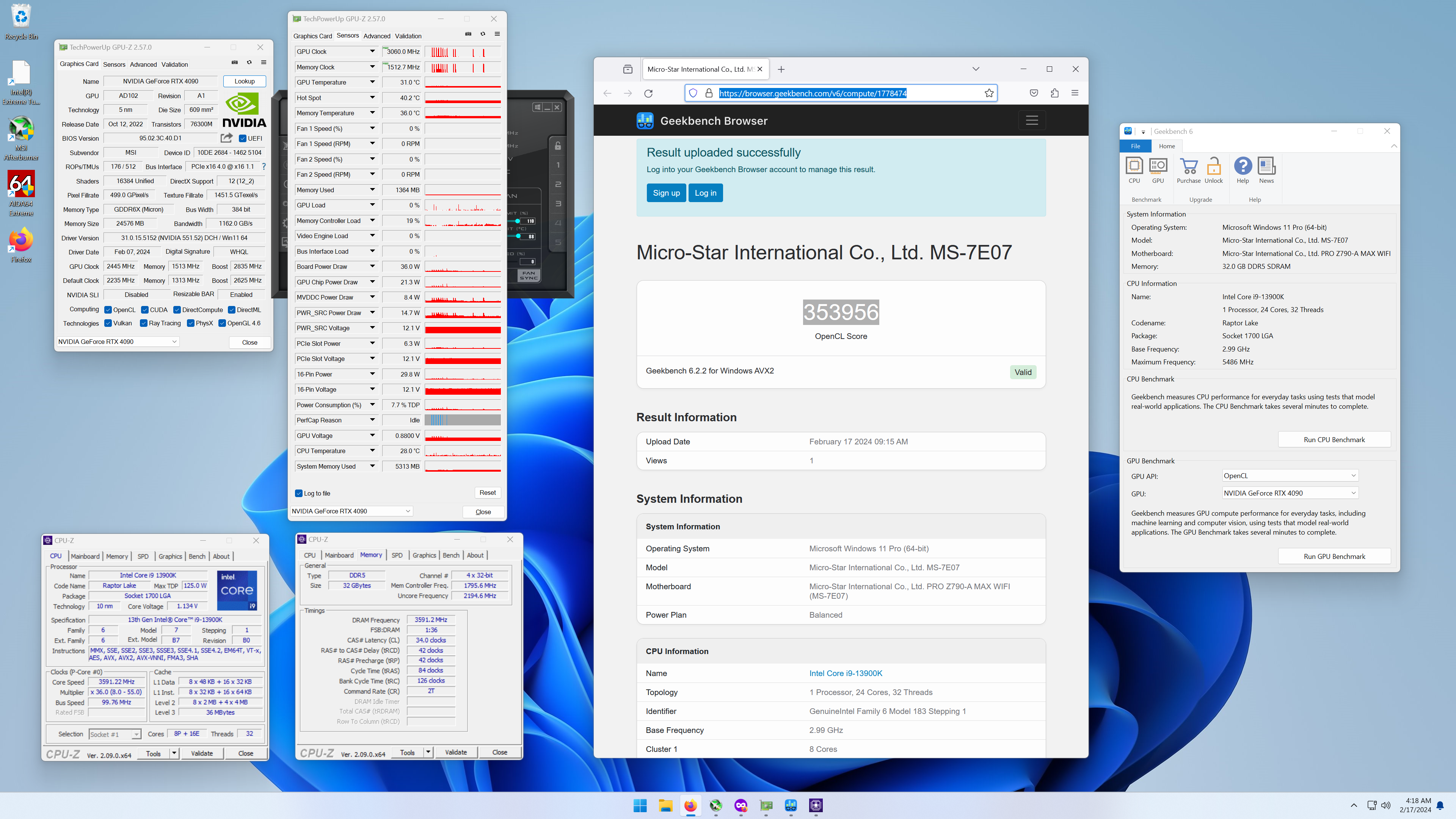Viewport: 1456px width, 819px height.
Task: Toggle Ray Tracing checkbox
Action: (144, 323)
